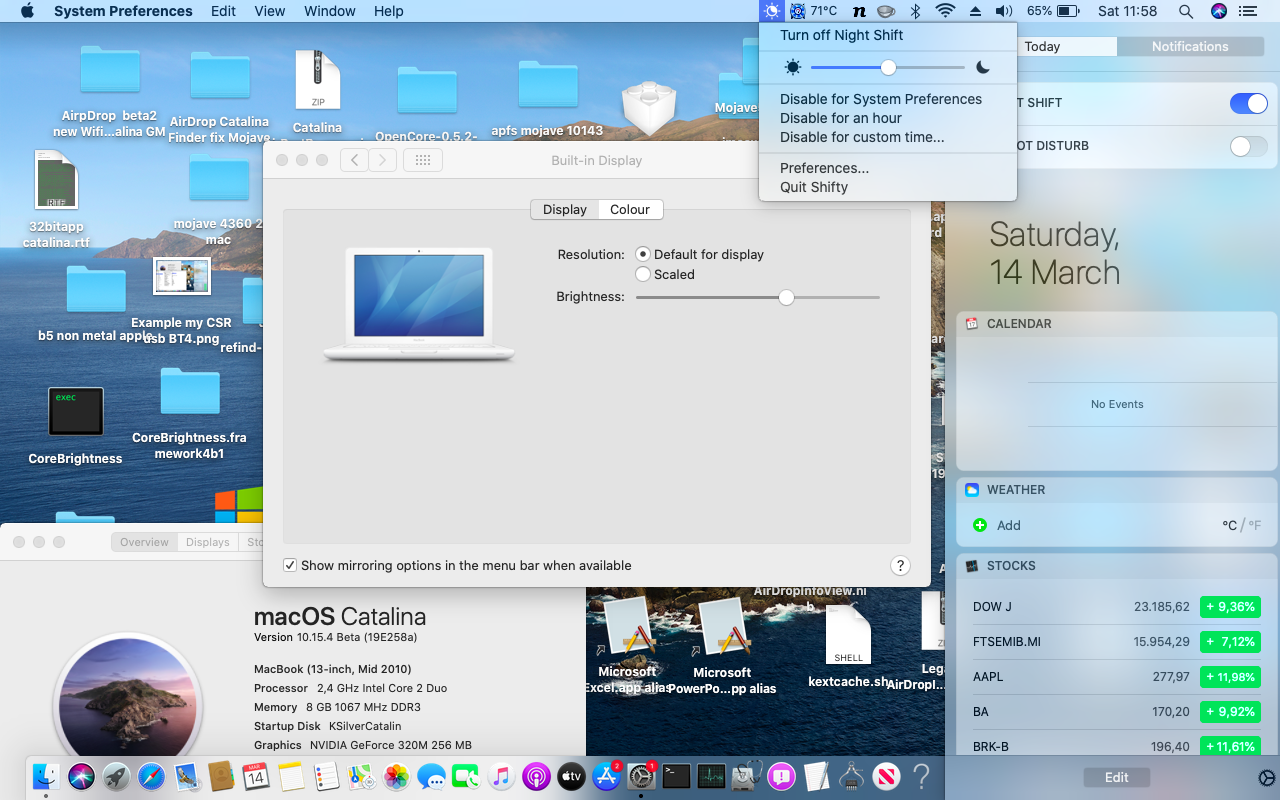Image resolution: width=1280 pixels, height=800 pixels.
Task: Go back in System Preferences toolbar
Action: (354, 160)
